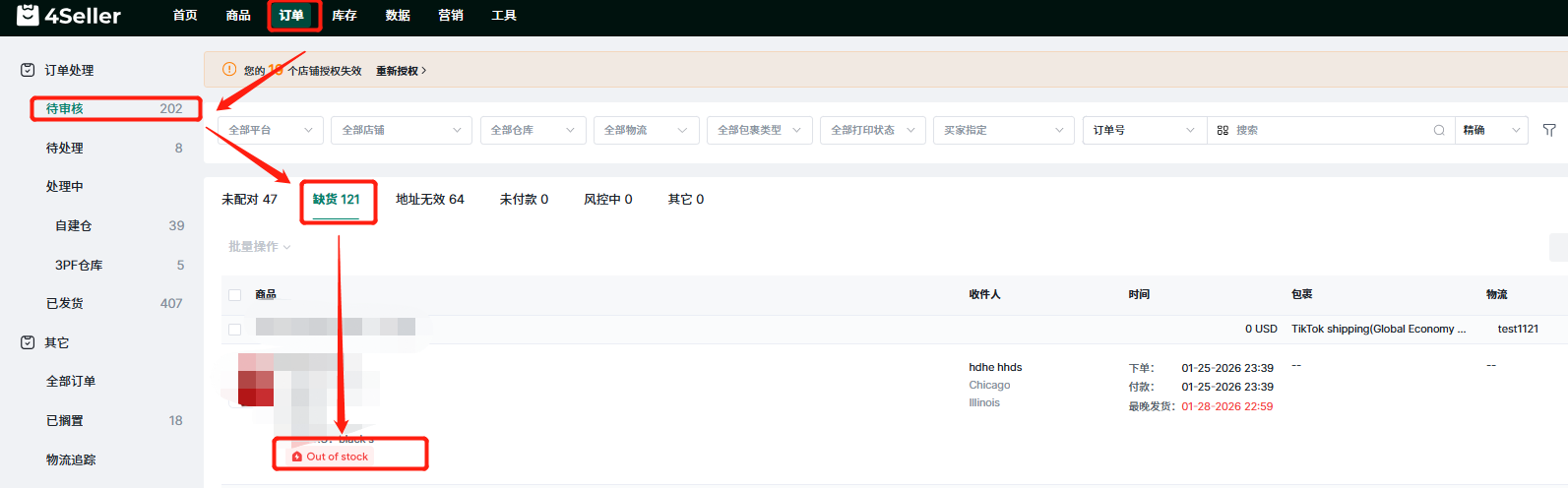Click into the 搜索 search input field
The height and width of the screenshot is (488, 1568).
(x=1329, y=130)
